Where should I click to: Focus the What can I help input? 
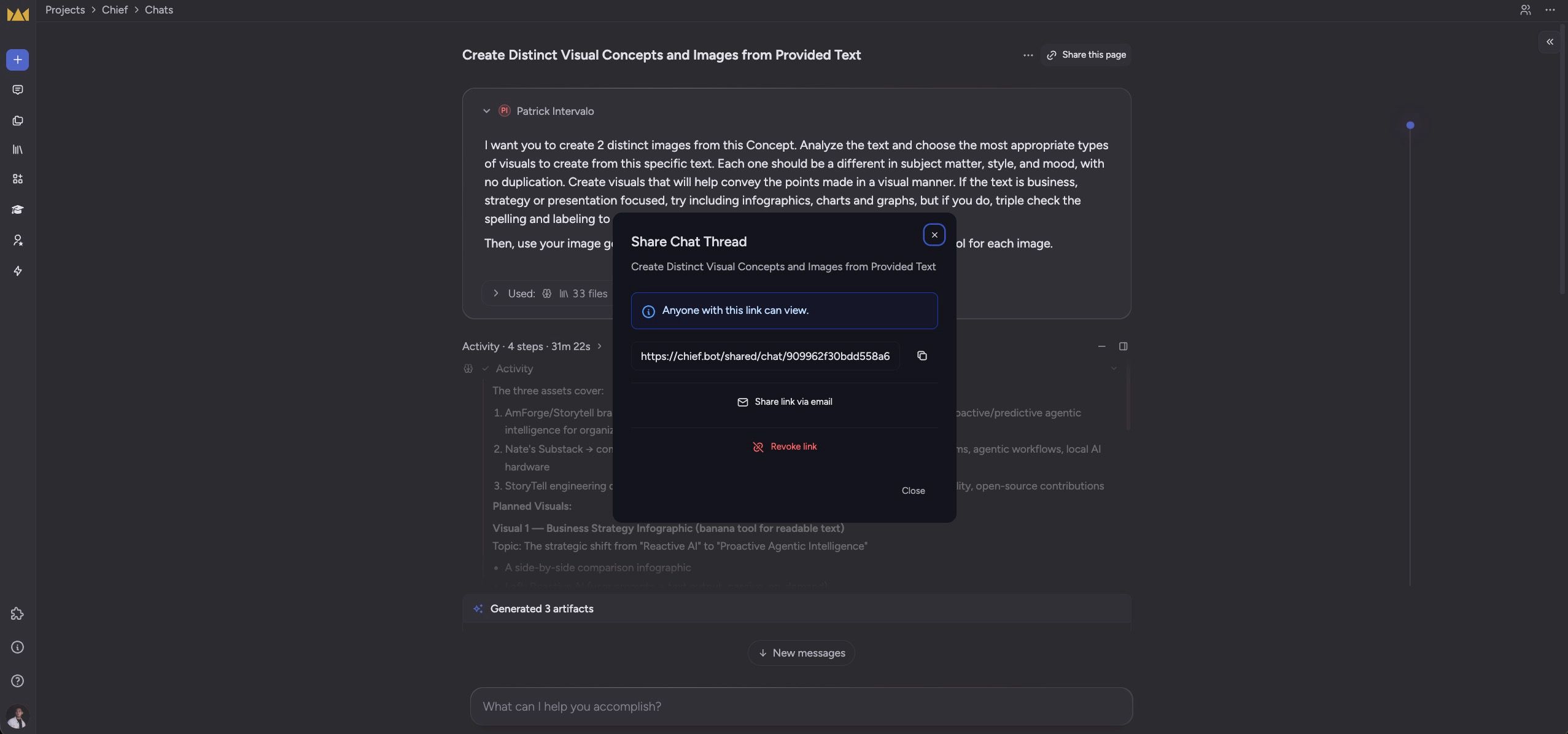click(x=801, y=706)
